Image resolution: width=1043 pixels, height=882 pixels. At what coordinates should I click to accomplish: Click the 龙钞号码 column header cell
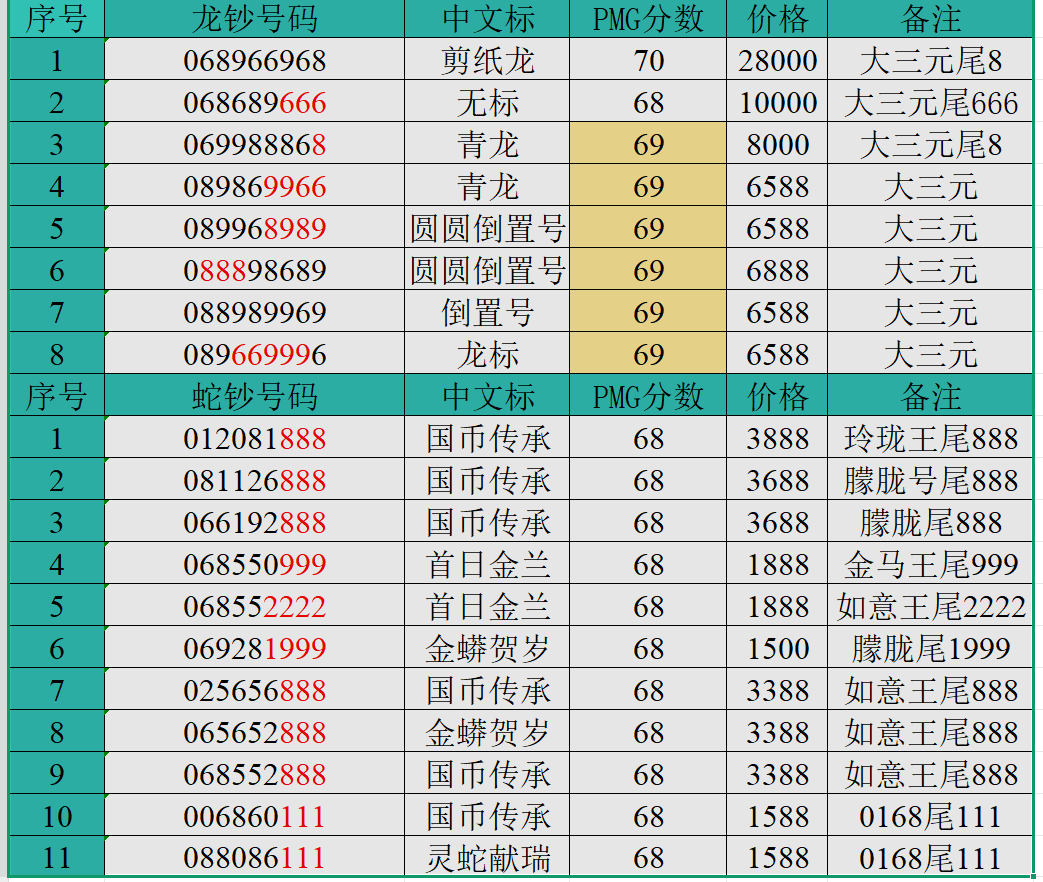[254, 19]
